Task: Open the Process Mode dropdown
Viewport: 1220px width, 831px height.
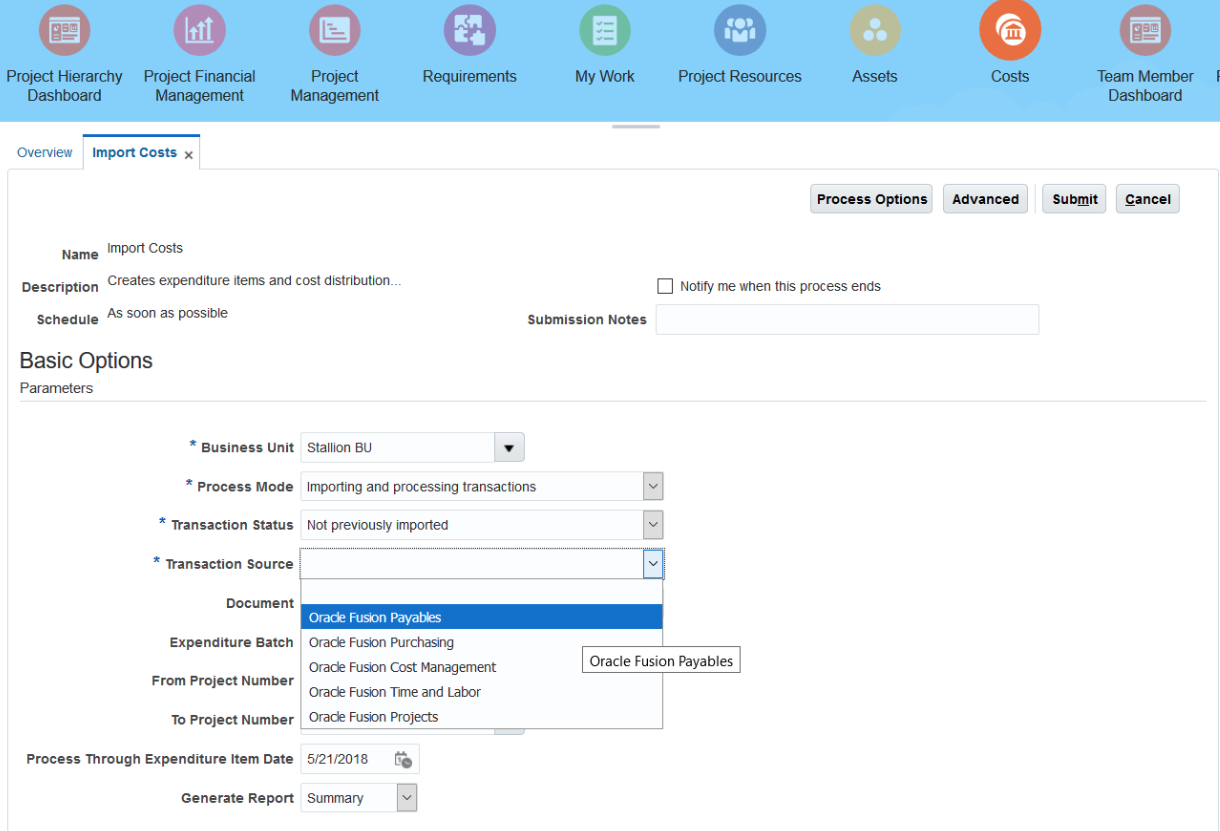Action: (x=653, y=487)
